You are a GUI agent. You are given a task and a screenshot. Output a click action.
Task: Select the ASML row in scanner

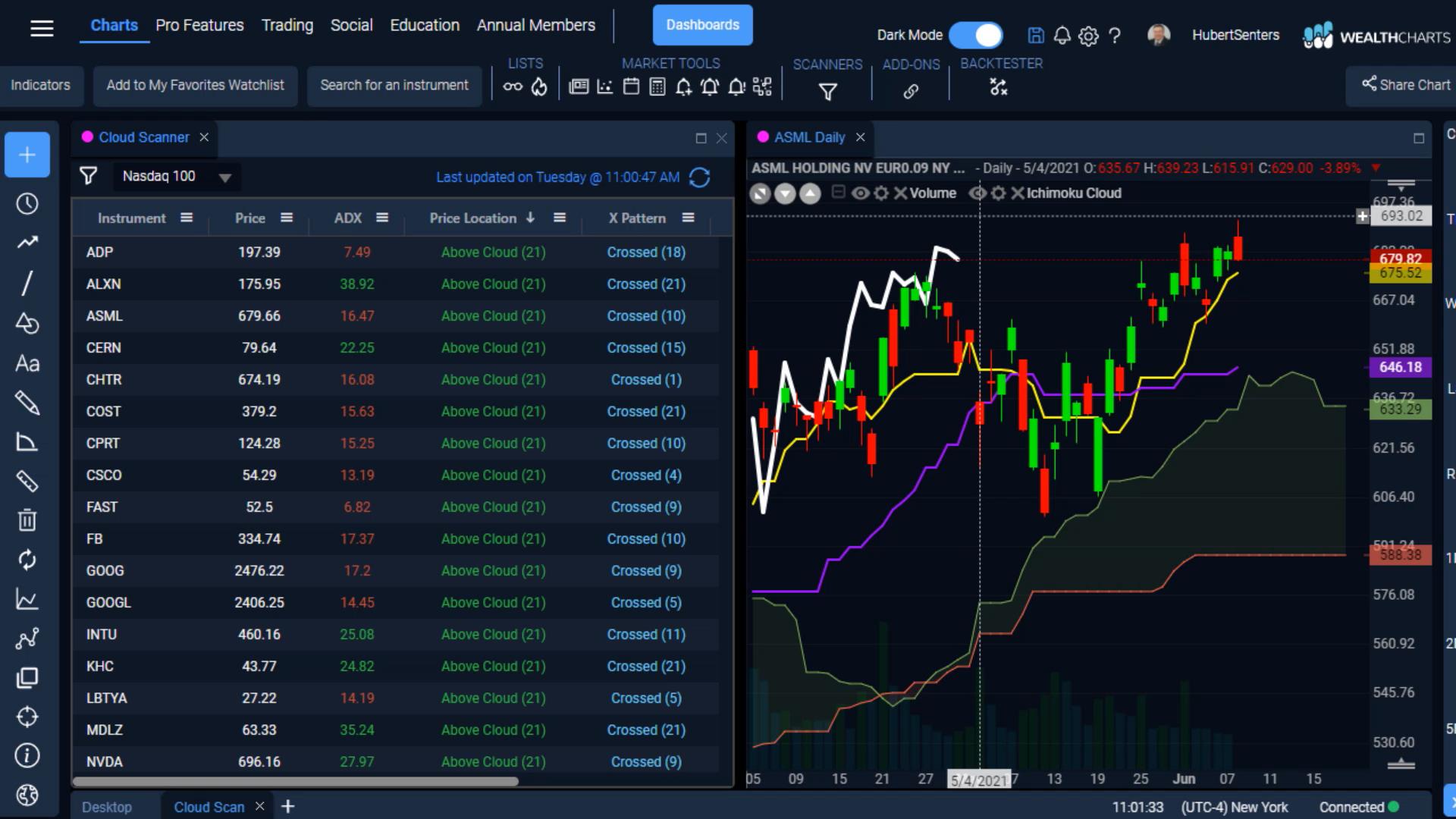coord(395,316)
